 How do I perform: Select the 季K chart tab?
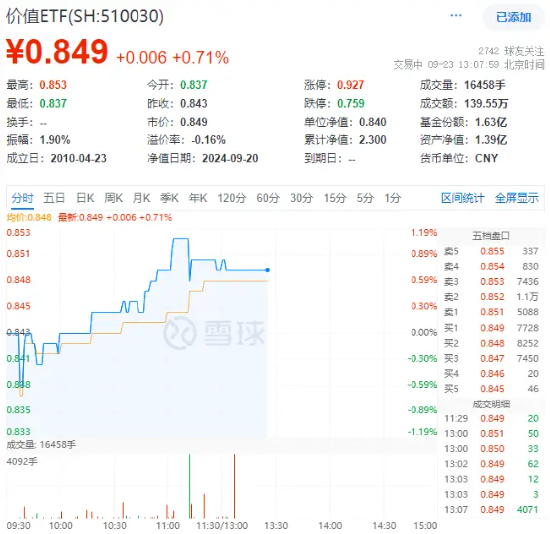(169, 198)
